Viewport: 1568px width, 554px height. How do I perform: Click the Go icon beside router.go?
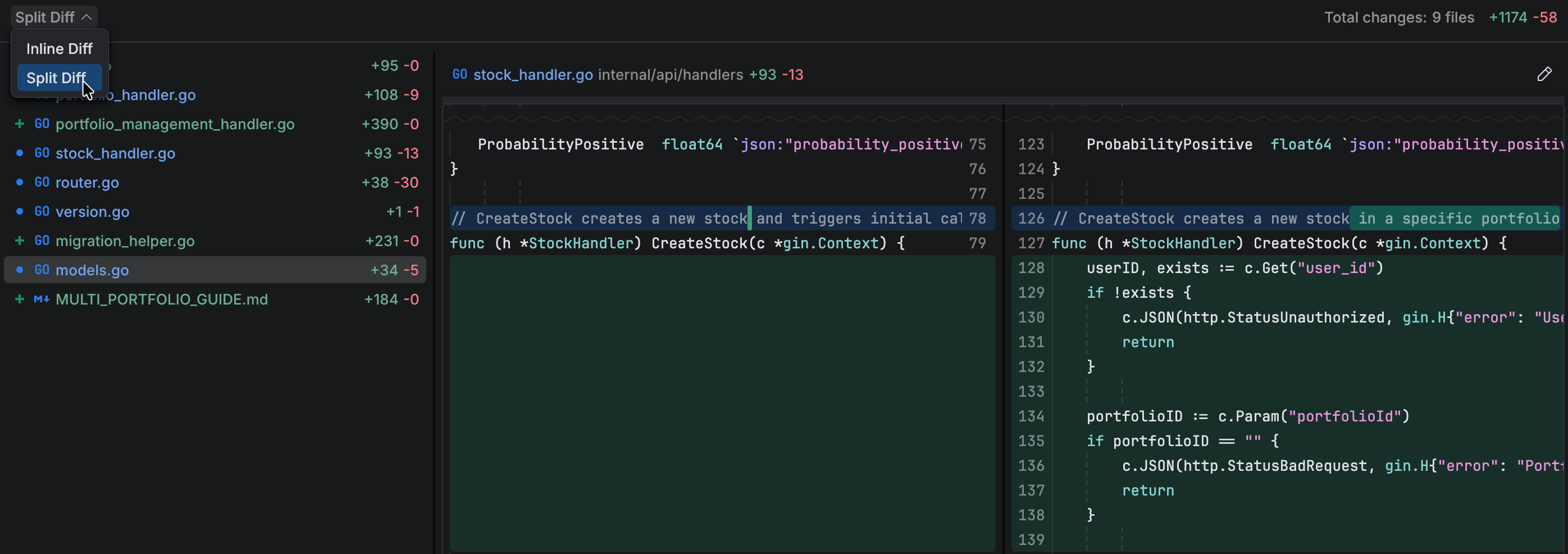tap(42, 182)
